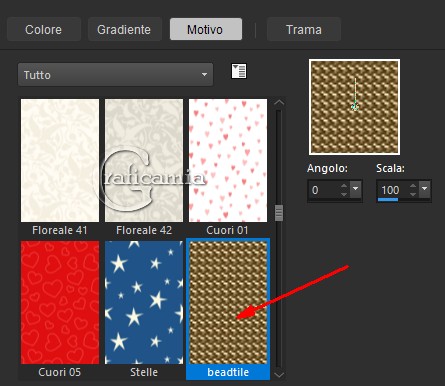This screenshot has width=445, height=386.
Task: Open the Scala dropdown arrow
Action: [x=424, y=189]
